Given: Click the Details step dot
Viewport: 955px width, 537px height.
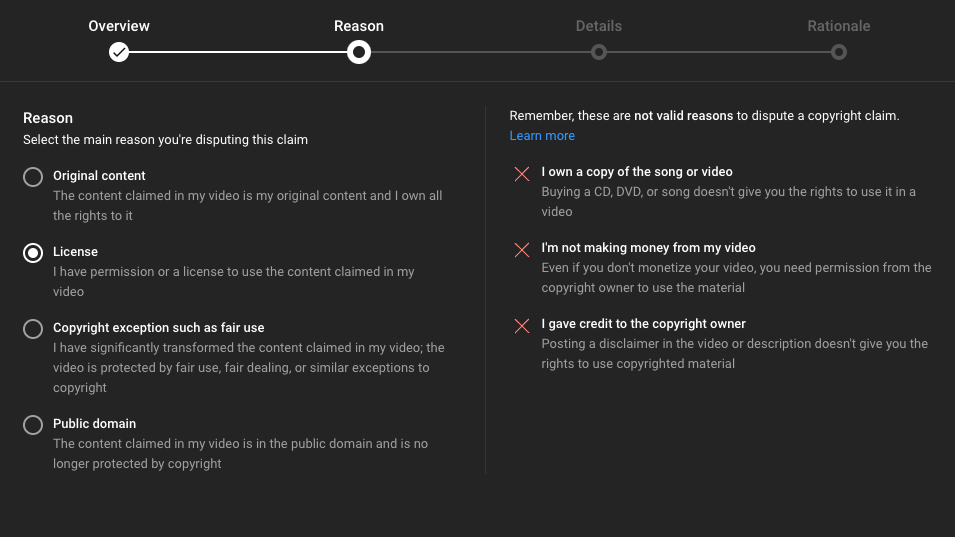Looking at the screenshot, I should pyautogui.click(x=598, y=52).
